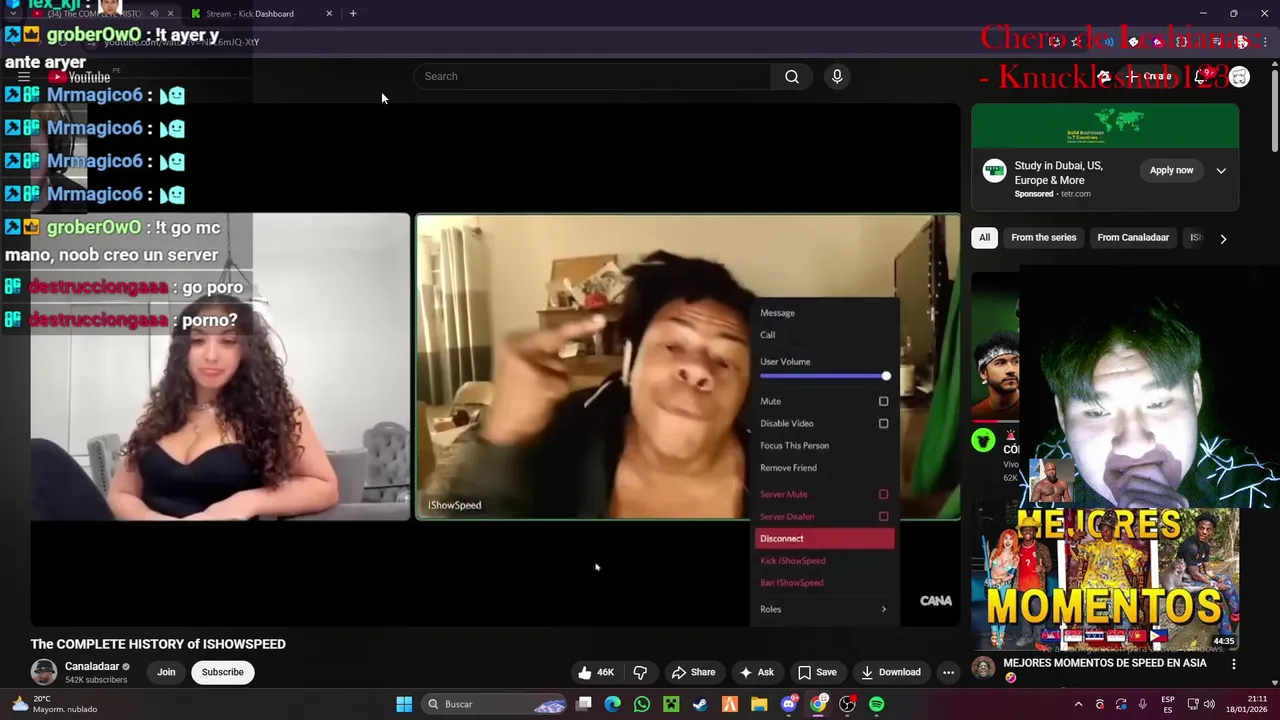Click the search magnifier button
1280x720 pixels.
pos(791,76)
